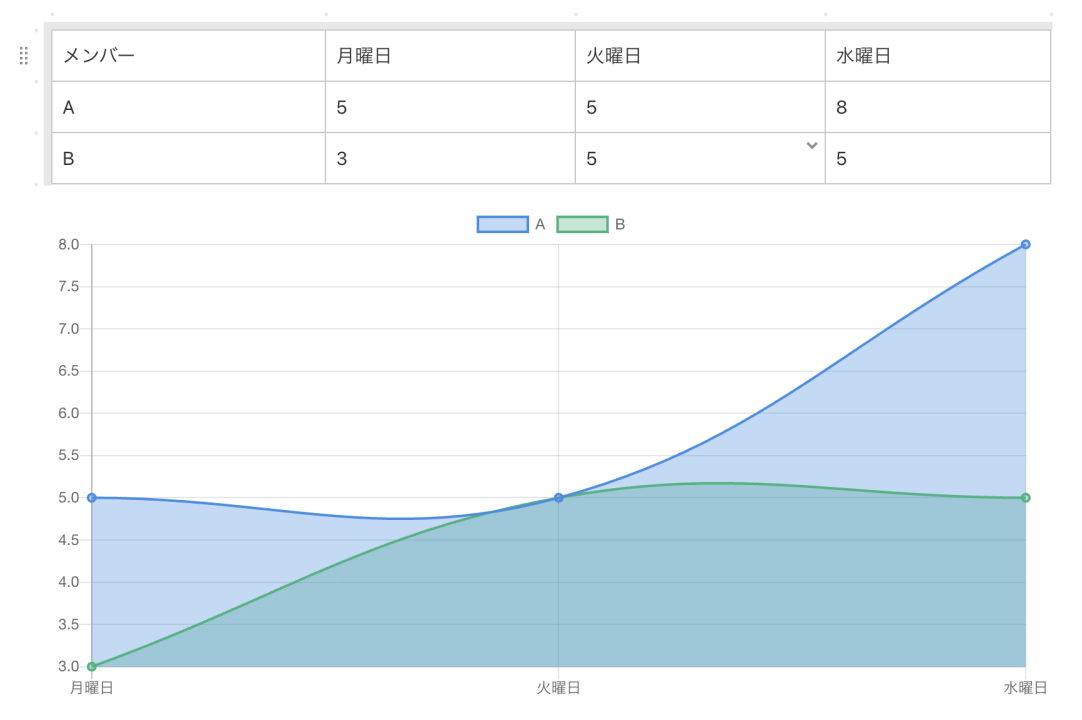Viewport: 1082px width, 720px height.
Task: Click series B data point at 月曜日
Action: coord(92,666)
